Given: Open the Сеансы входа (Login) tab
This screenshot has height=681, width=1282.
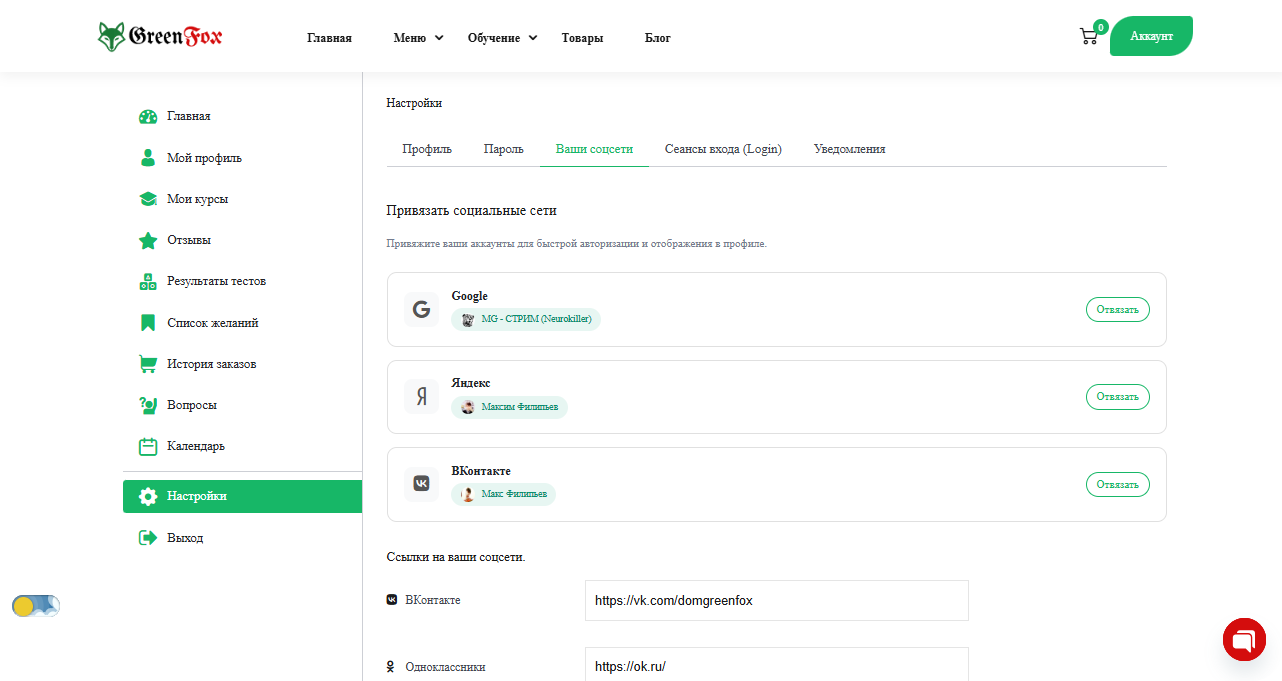Looking at the screenshot, I should [x=723, y=149].
